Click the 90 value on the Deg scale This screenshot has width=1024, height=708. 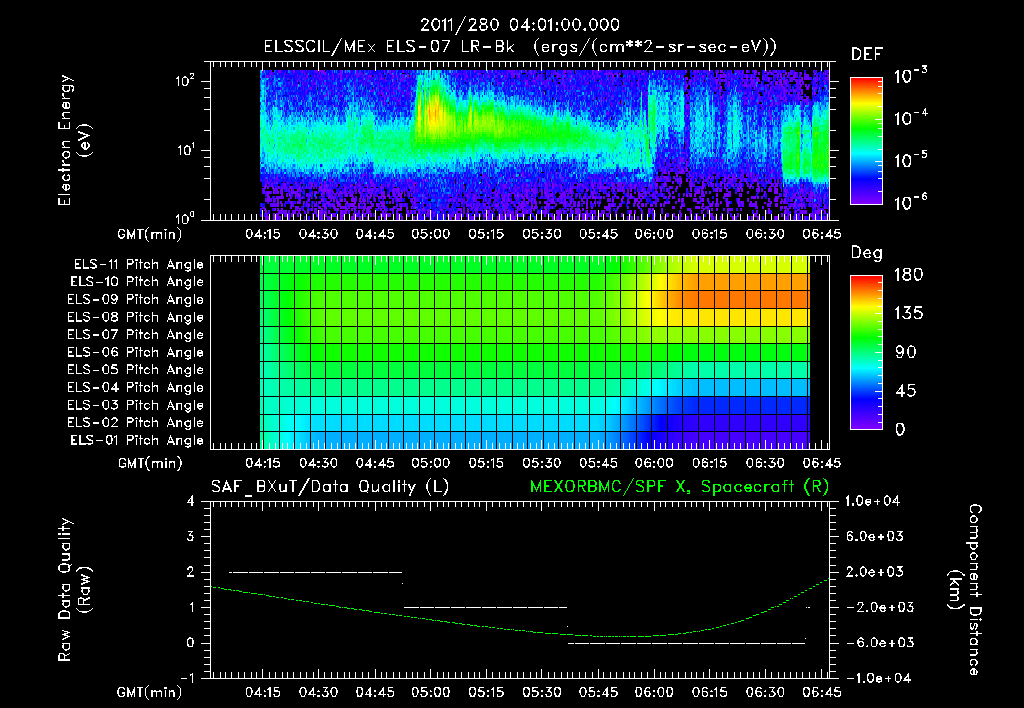click(x=906, y=353)
